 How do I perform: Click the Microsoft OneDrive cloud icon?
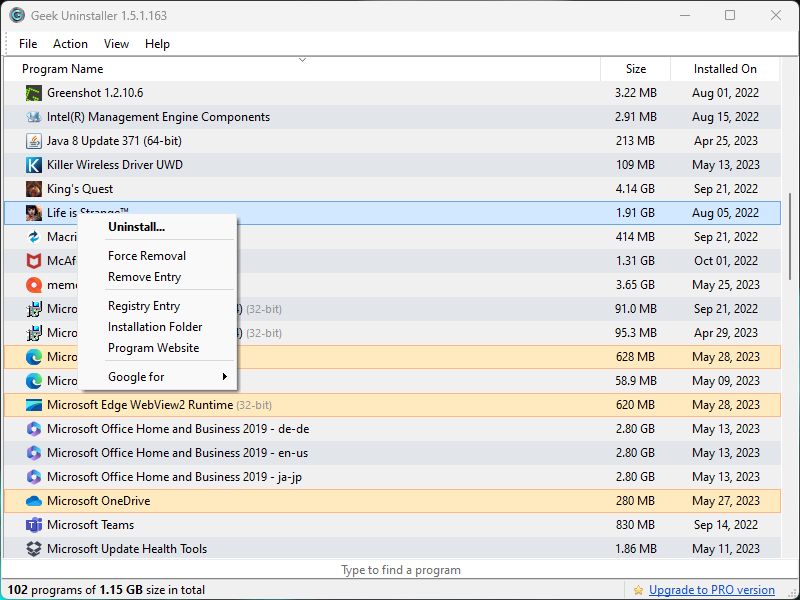34,501
